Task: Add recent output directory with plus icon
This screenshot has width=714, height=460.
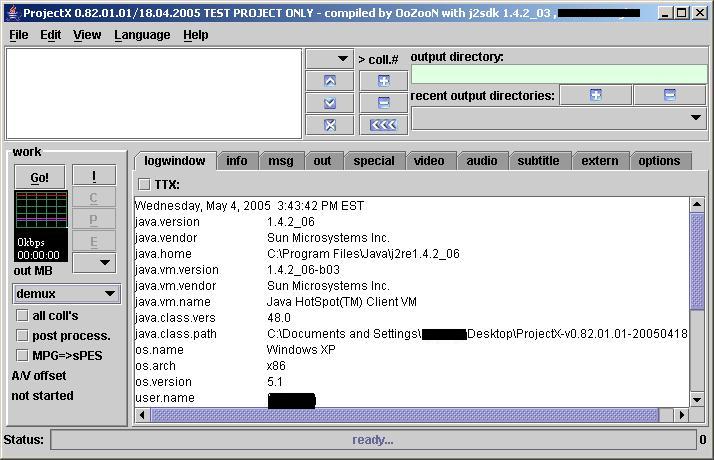Action: click(596, 95)
